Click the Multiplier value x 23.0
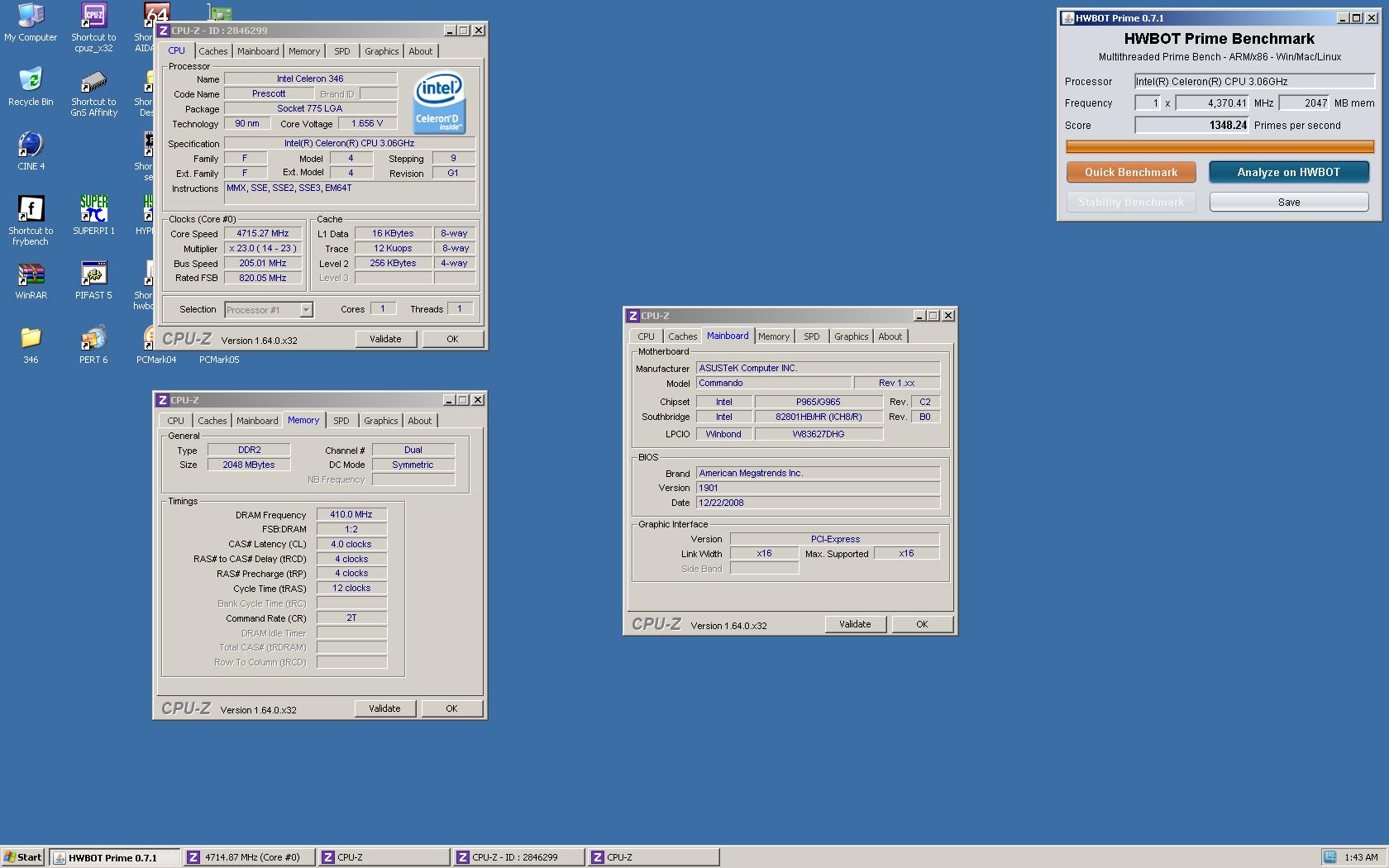 click(x=263, y=249)
